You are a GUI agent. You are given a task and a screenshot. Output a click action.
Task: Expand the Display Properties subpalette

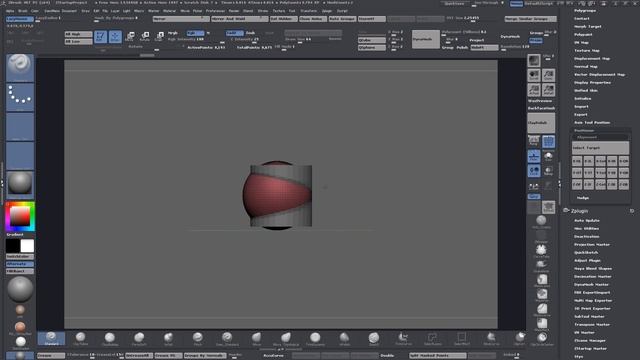click(592, 82)
